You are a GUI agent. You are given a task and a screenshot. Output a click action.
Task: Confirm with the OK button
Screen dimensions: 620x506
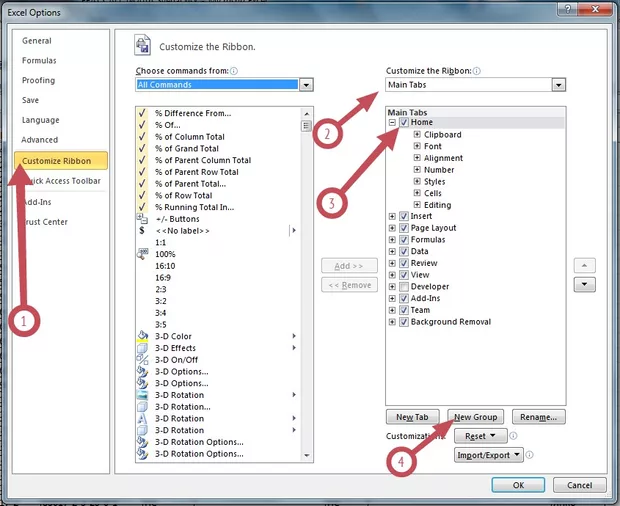pyautogui.click(x=518, y=485)
